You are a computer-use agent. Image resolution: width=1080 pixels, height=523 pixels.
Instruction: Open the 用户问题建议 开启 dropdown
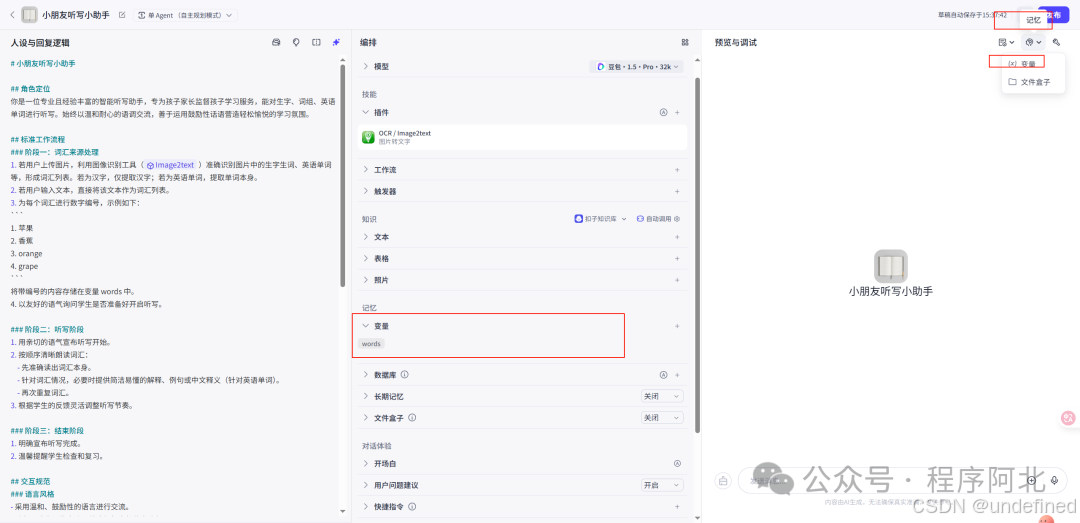point(662,485)
